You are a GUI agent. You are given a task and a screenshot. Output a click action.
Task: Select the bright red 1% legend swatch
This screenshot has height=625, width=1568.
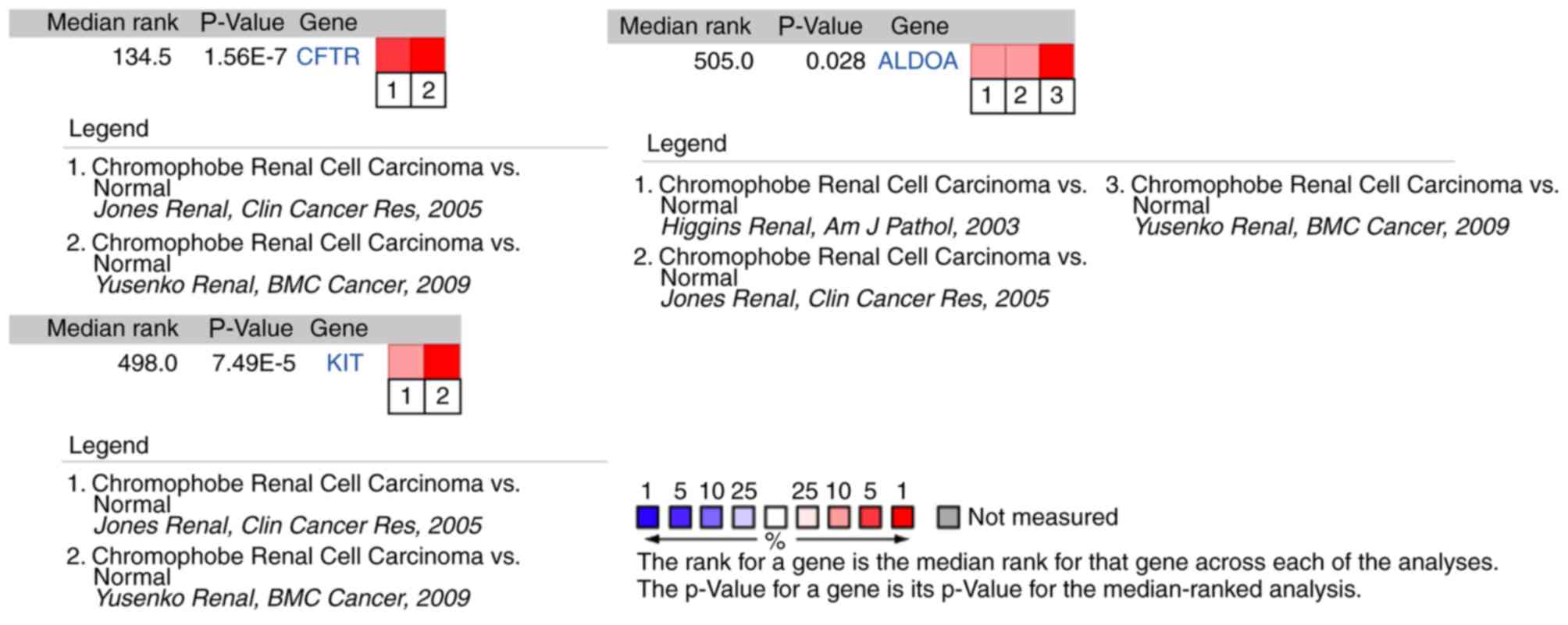(902, 517)
